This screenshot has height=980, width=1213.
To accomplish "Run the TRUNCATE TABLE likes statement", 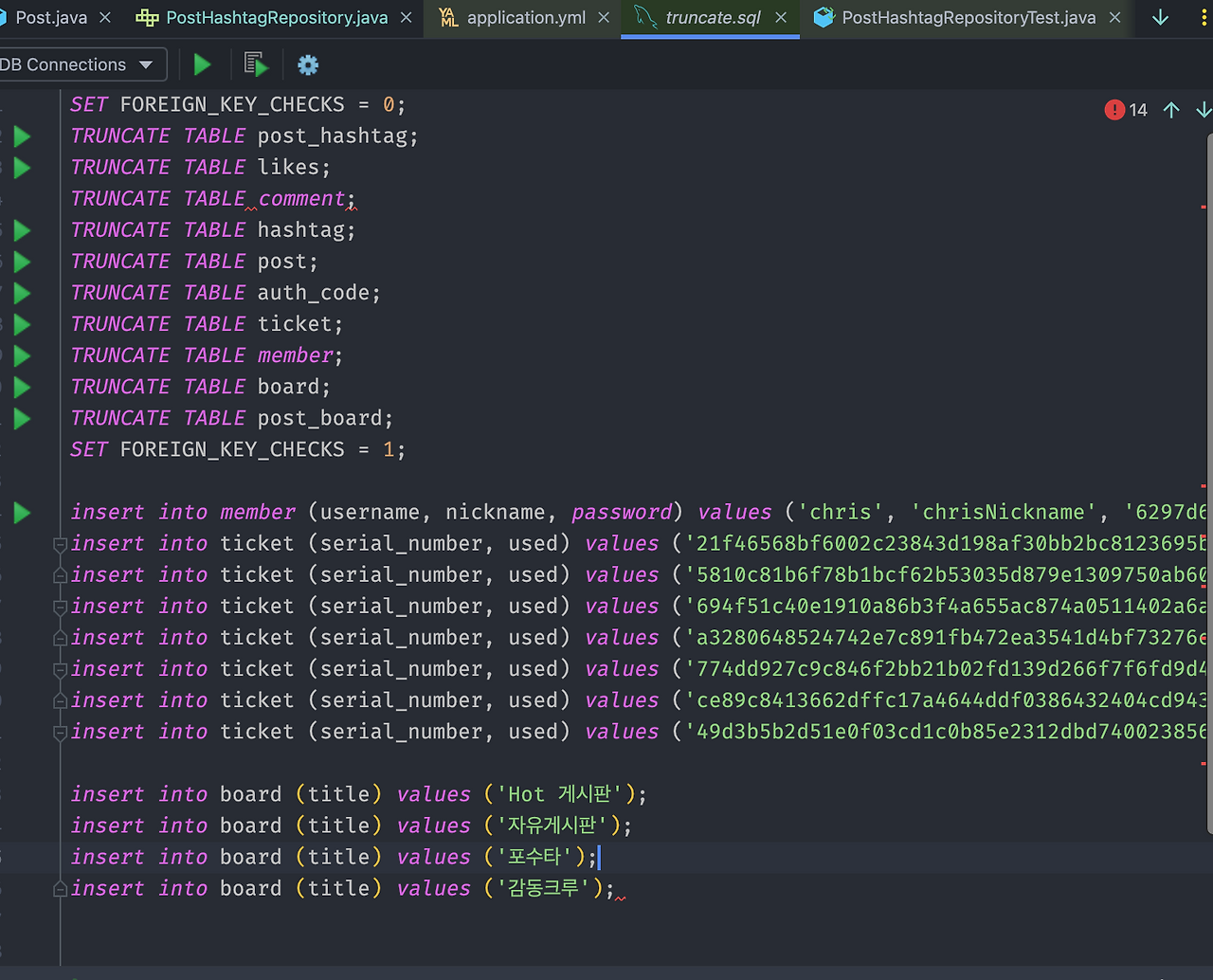I will [x=22, y=168].
